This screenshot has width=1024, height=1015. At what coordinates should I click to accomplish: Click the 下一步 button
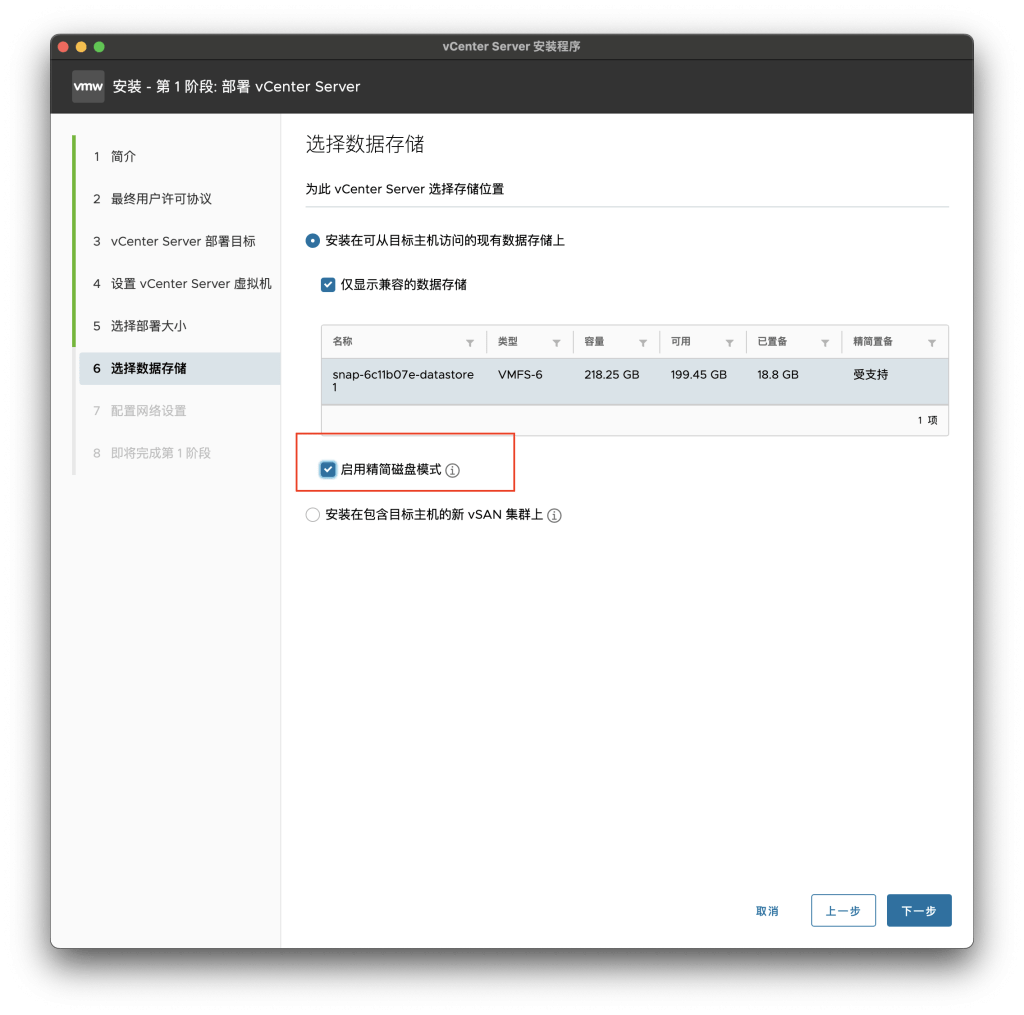coord(919,911)
